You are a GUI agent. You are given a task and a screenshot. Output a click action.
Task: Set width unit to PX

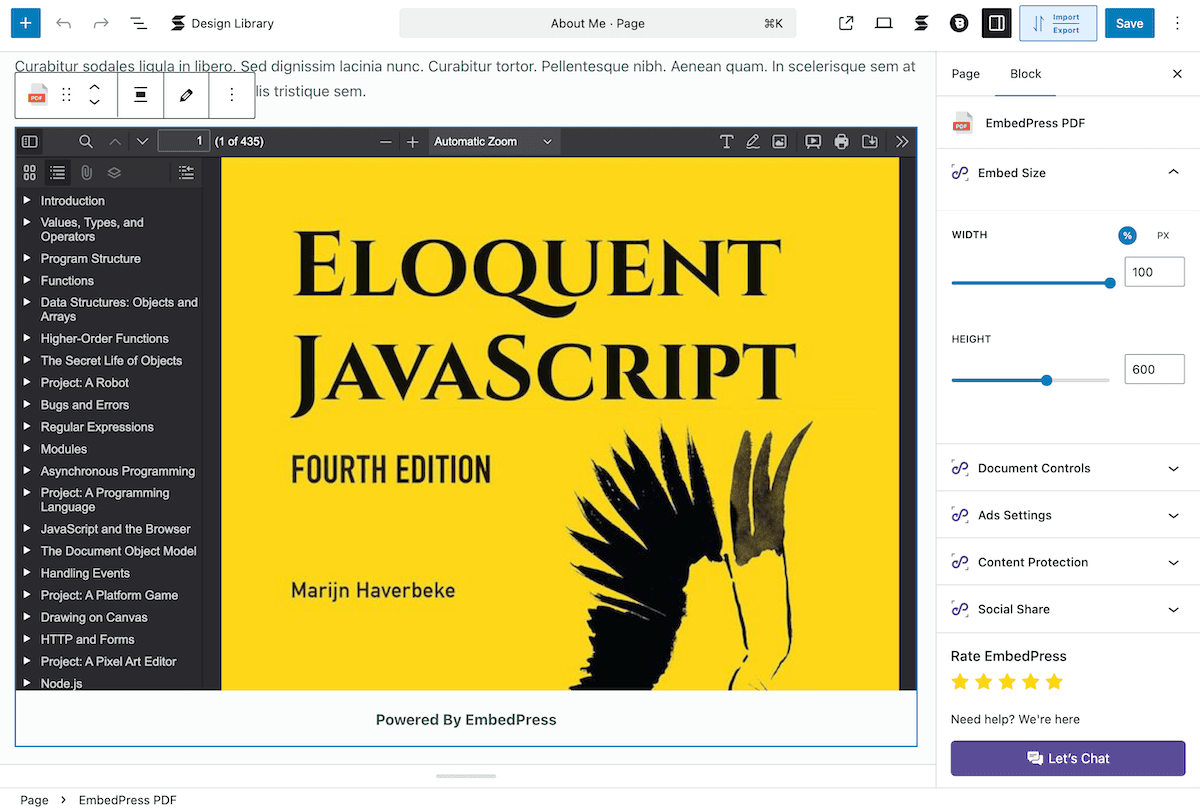(x=1163, y=235)
